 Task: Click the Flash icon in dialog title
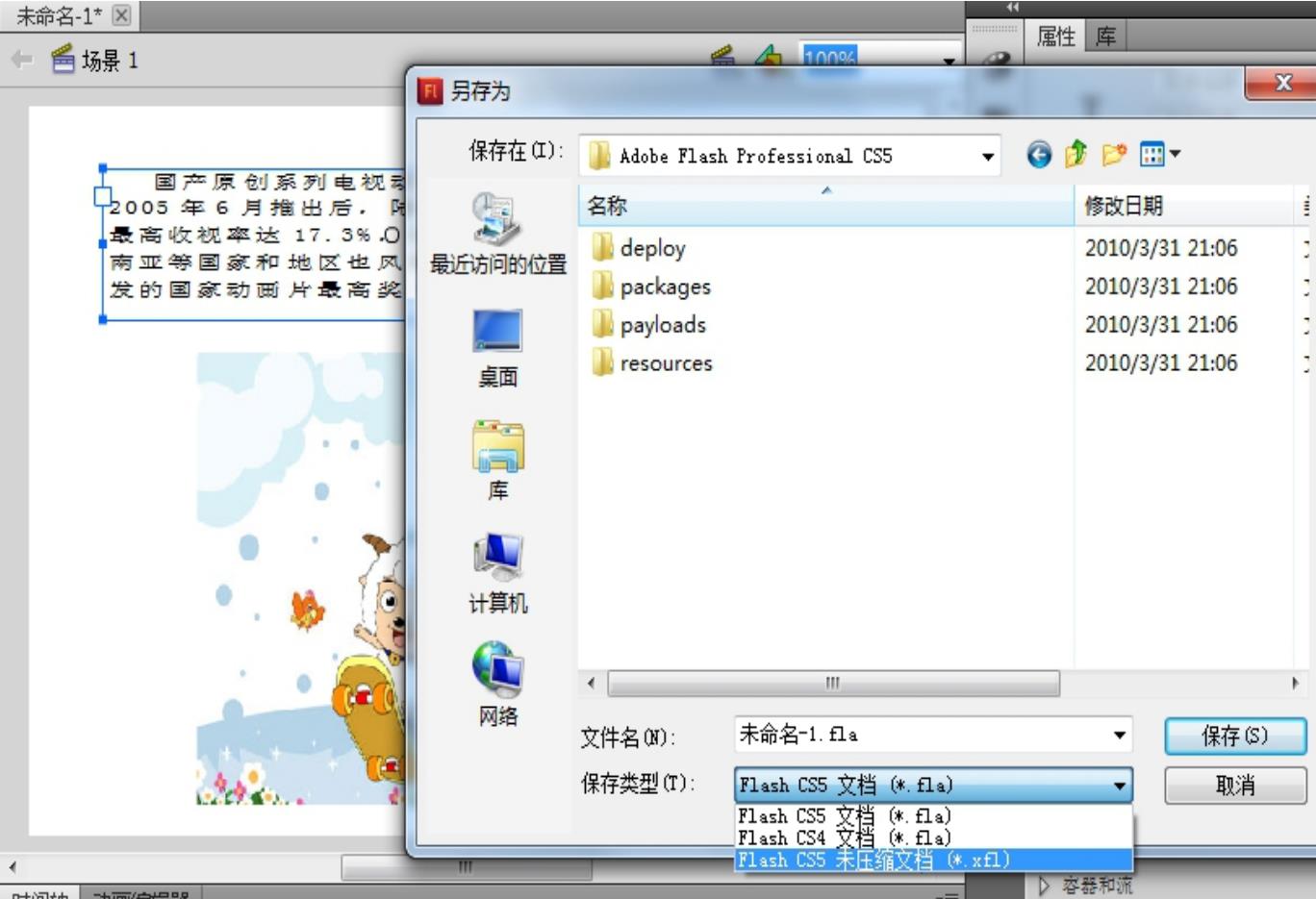[x=430, y=91]
